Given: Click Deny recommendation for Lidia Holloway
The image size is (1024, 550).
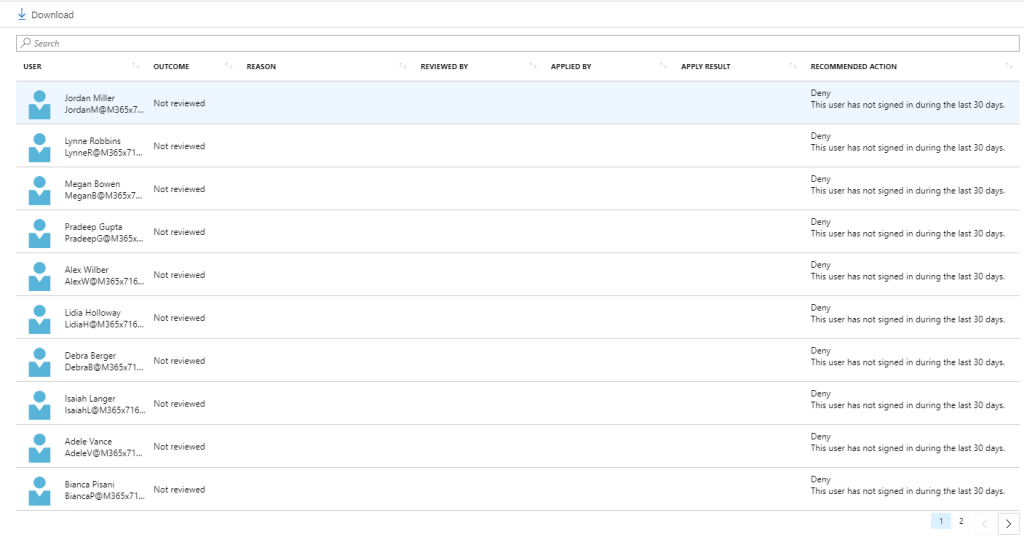Looking at the screenshot, I should tap(820, 308).
